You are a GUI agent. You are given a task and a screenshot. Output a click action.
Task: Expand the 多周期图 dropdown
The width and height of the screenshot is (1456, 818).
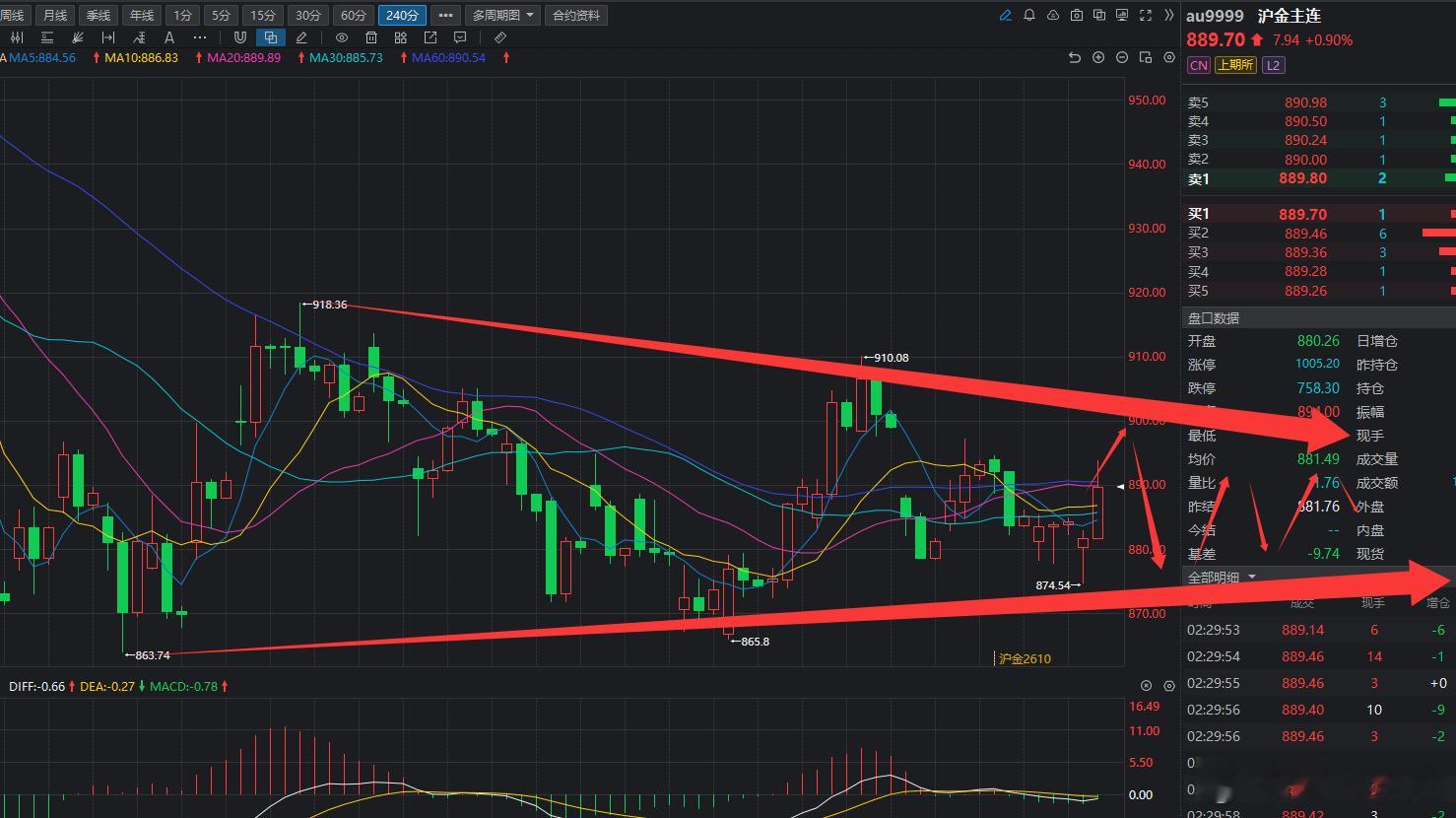point(503,16)
